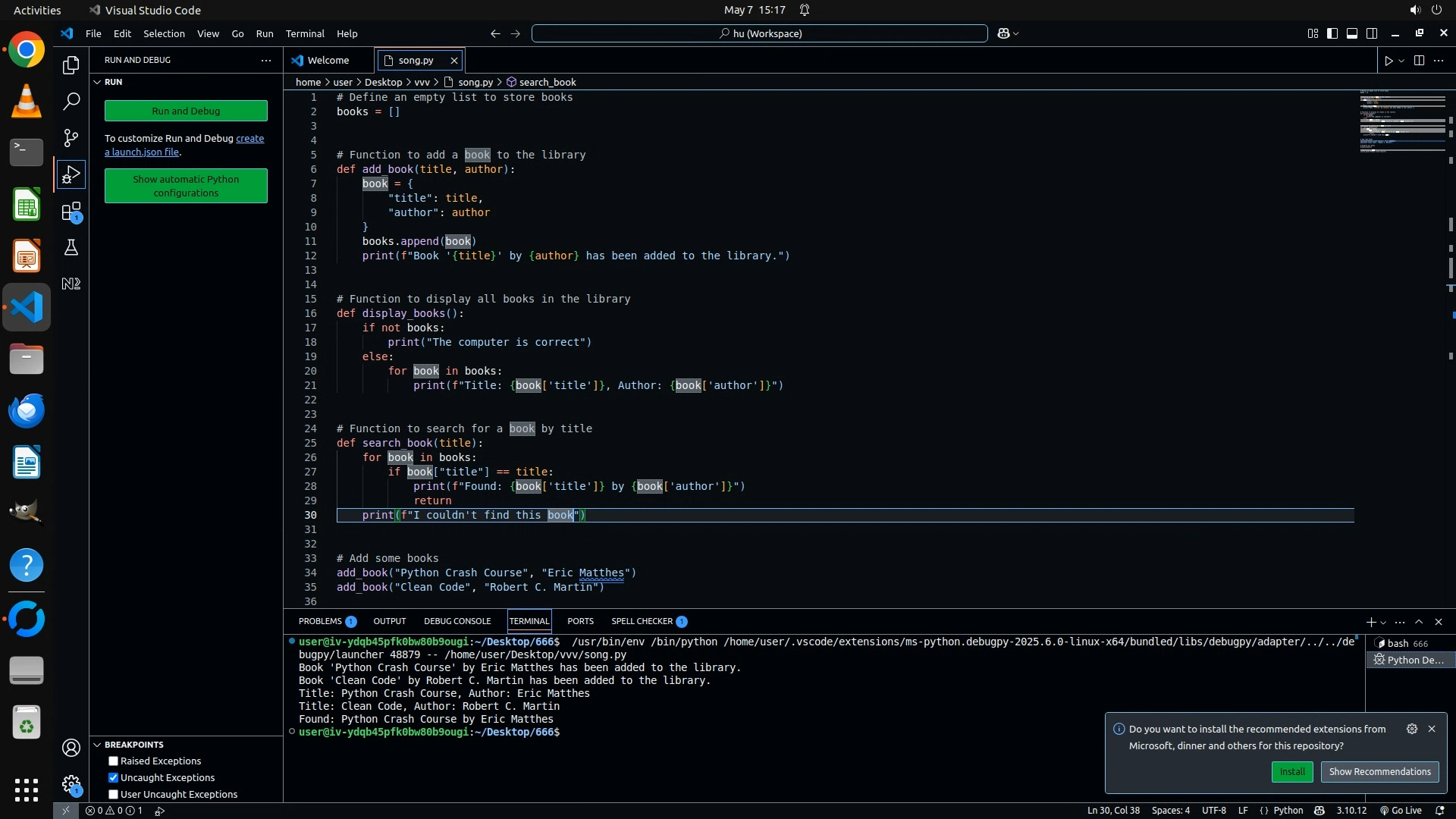Screen dimensions: 1456x819
Task: Collapse the RUN section
Action: tap(98, 82)
